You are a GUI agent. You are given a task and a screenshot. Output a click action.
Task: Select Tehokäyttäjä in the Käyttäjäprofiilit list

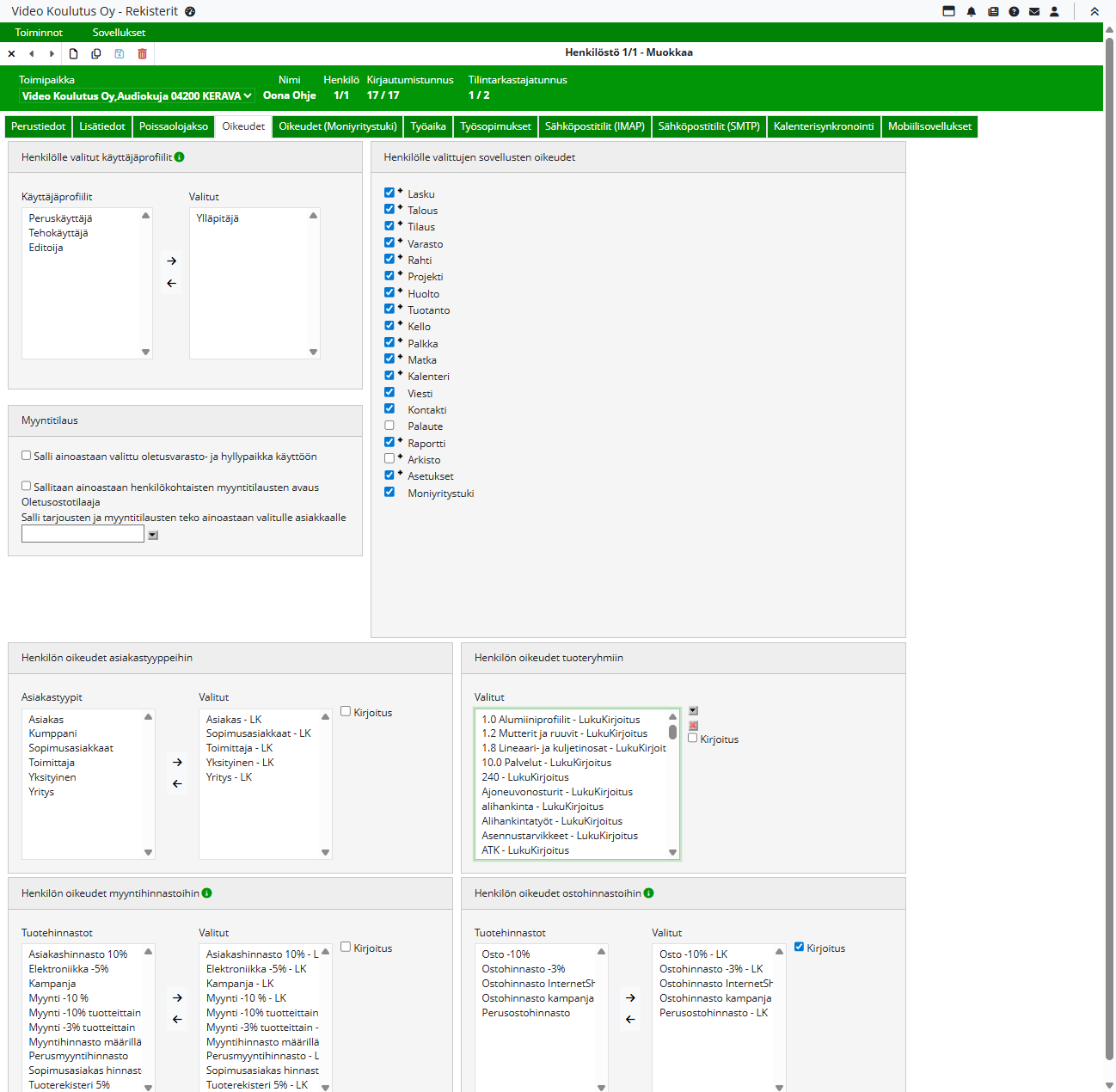pos(58,233)
